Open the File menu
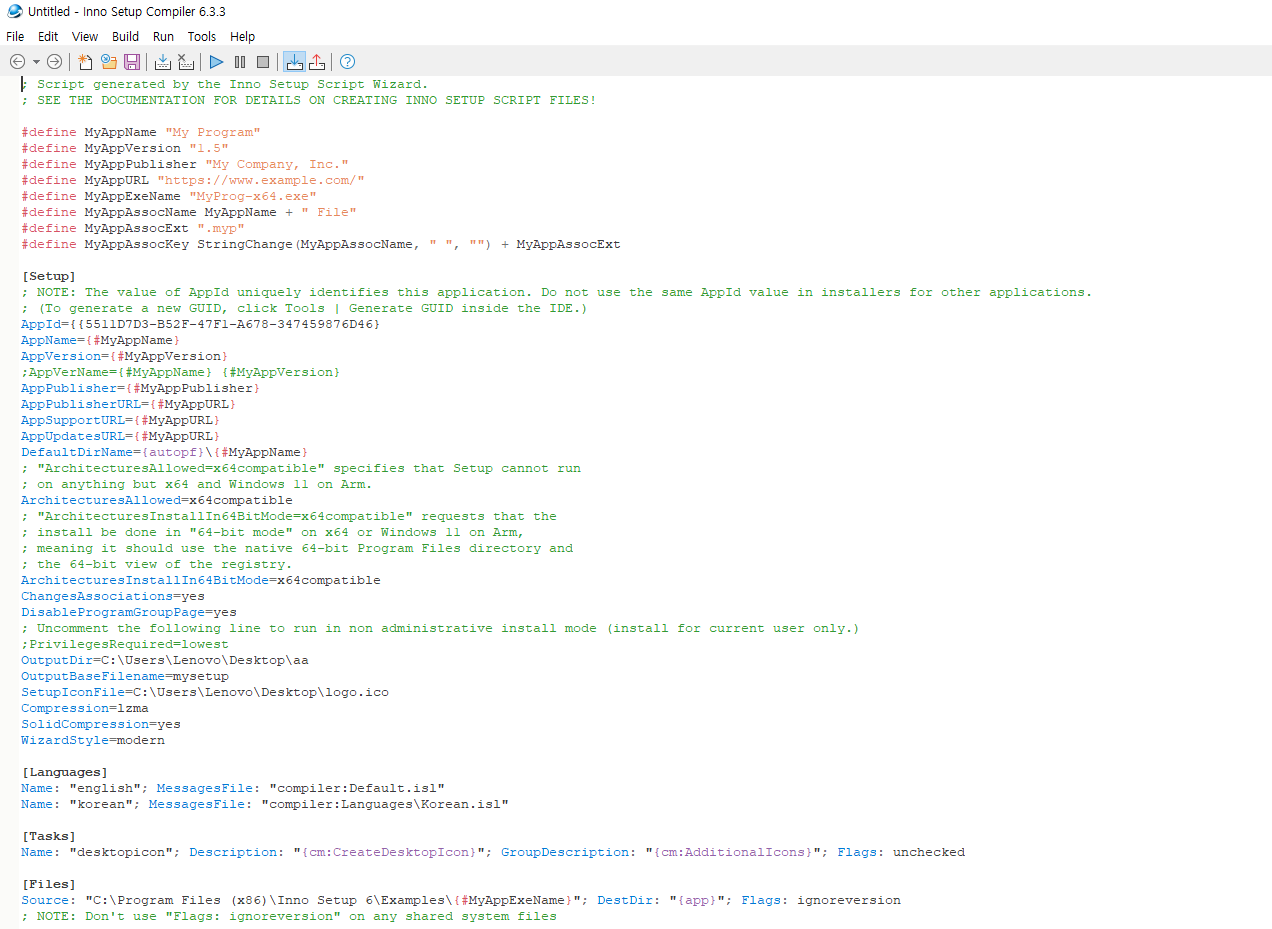This screenshot has width=1272, height=929. 15,36
